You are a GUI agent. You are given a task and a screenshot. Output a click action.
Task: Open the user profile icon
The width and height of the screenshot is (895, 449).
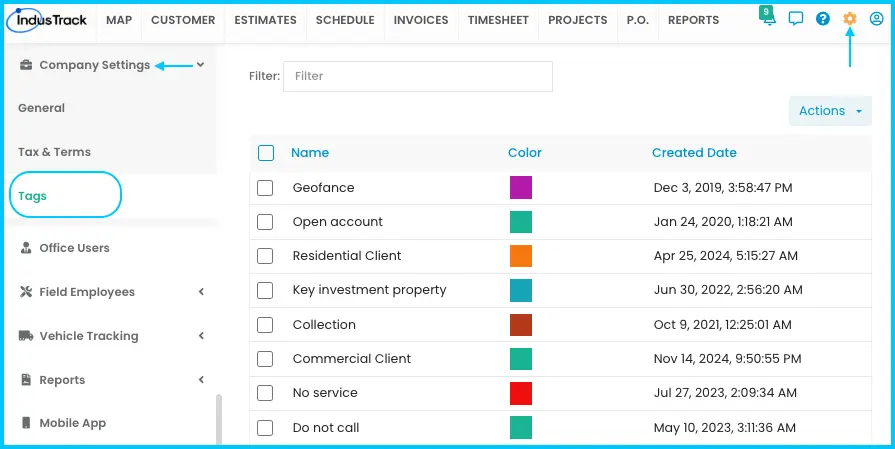(x=876, y=19)
